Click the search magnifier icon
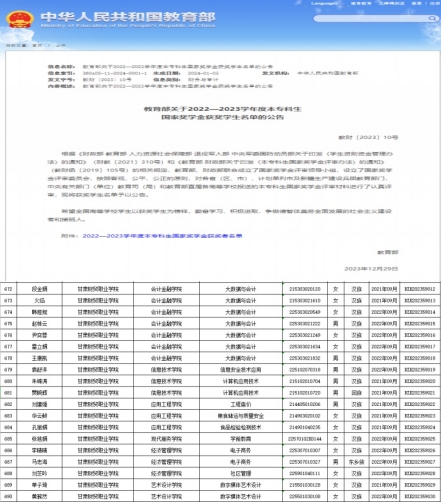 432,18
